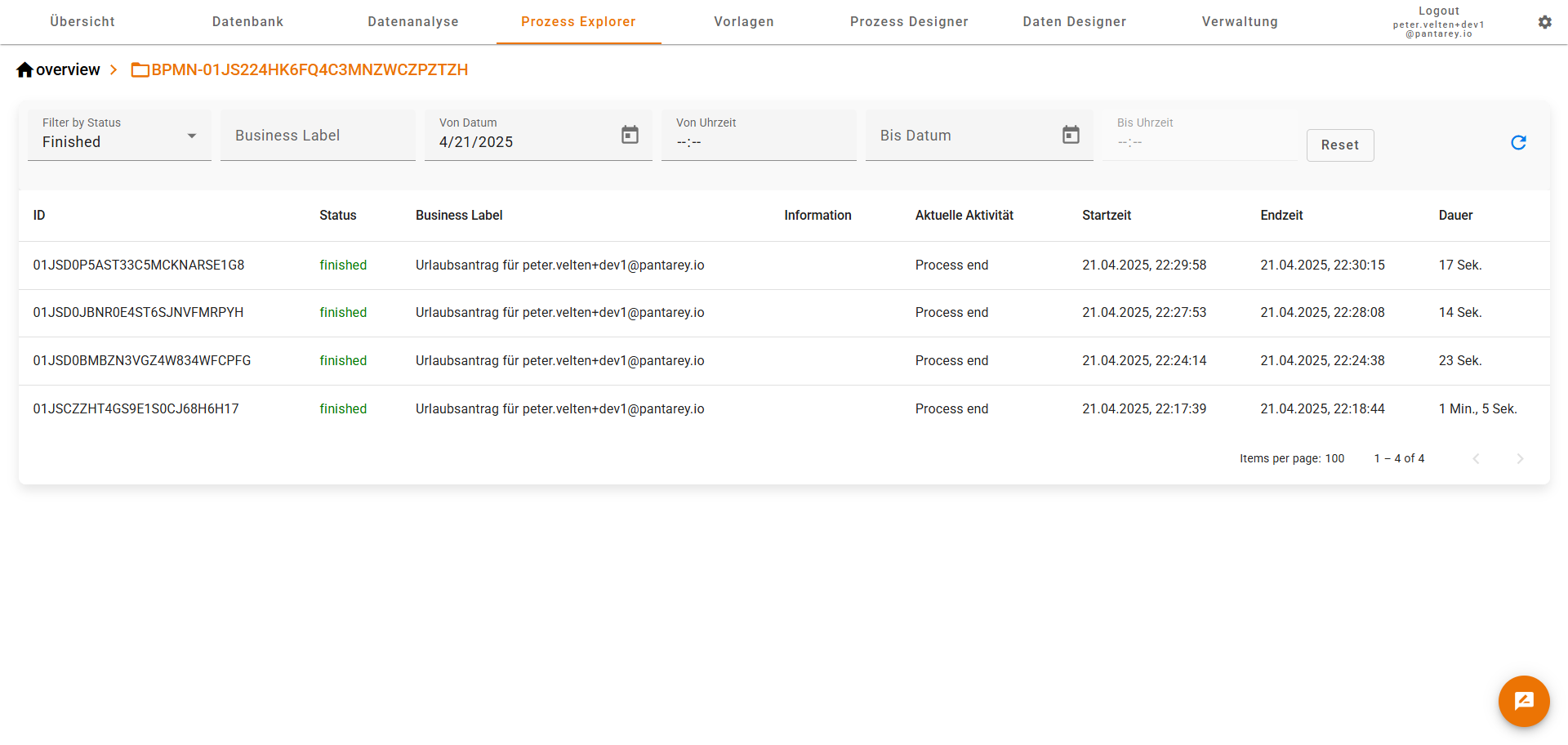Select process row 01JSD0P5AST33C5MCKNARSE1G8
Image resolution: width=1568 pixels, height=745 pixels.
point(139,265)
